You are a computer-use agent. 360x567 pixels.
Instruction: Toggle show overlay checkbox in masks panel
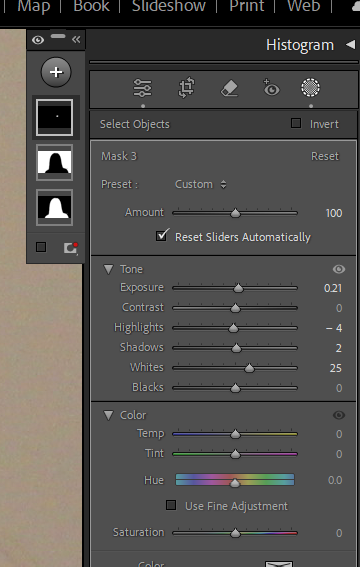coord(41,247)
